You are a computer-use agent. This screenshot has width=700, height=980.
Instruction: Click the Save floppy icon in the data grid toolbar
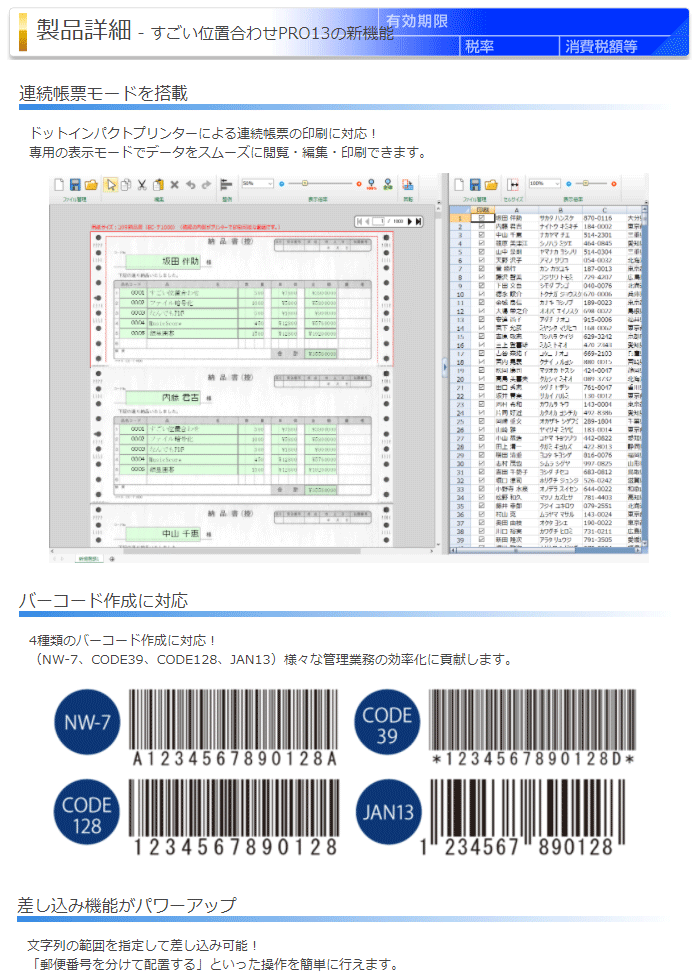[x=475, y=184]
